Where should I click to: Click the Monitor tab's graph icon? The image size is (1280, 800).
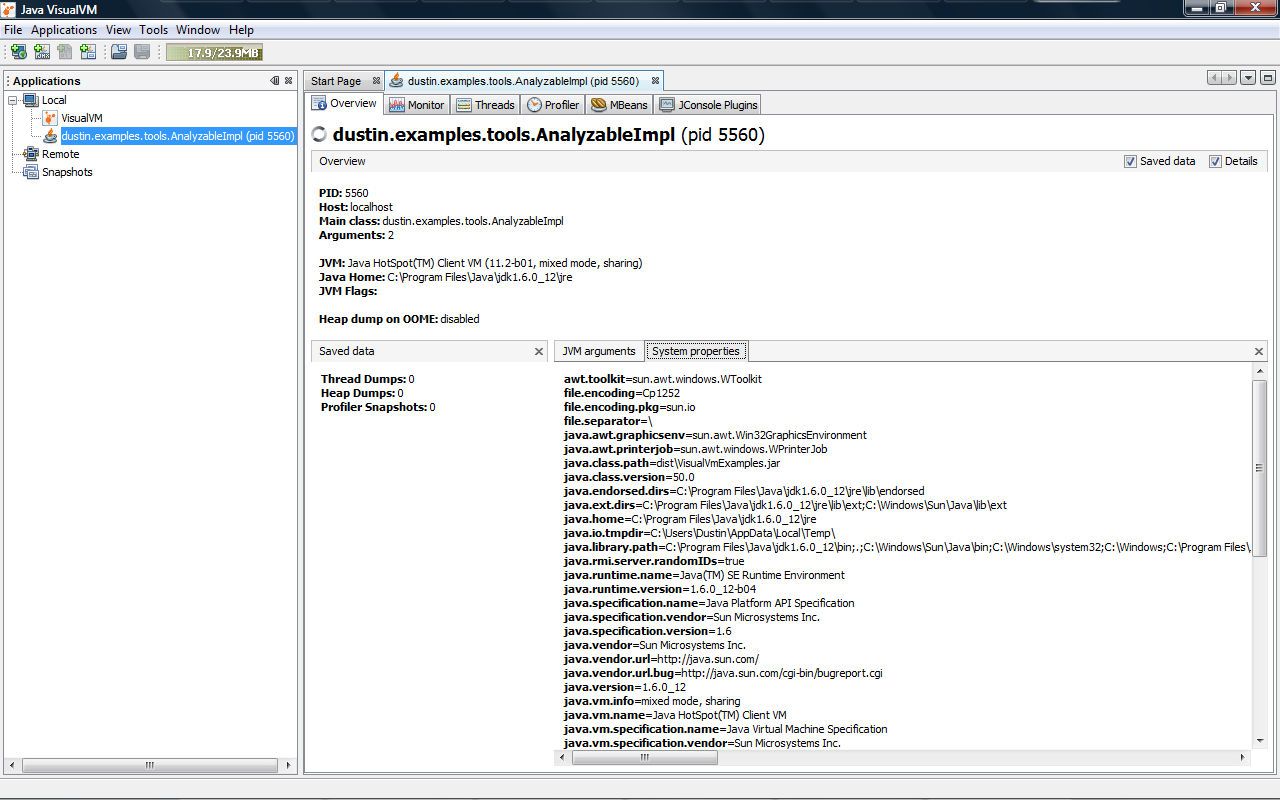coord(396,105)
